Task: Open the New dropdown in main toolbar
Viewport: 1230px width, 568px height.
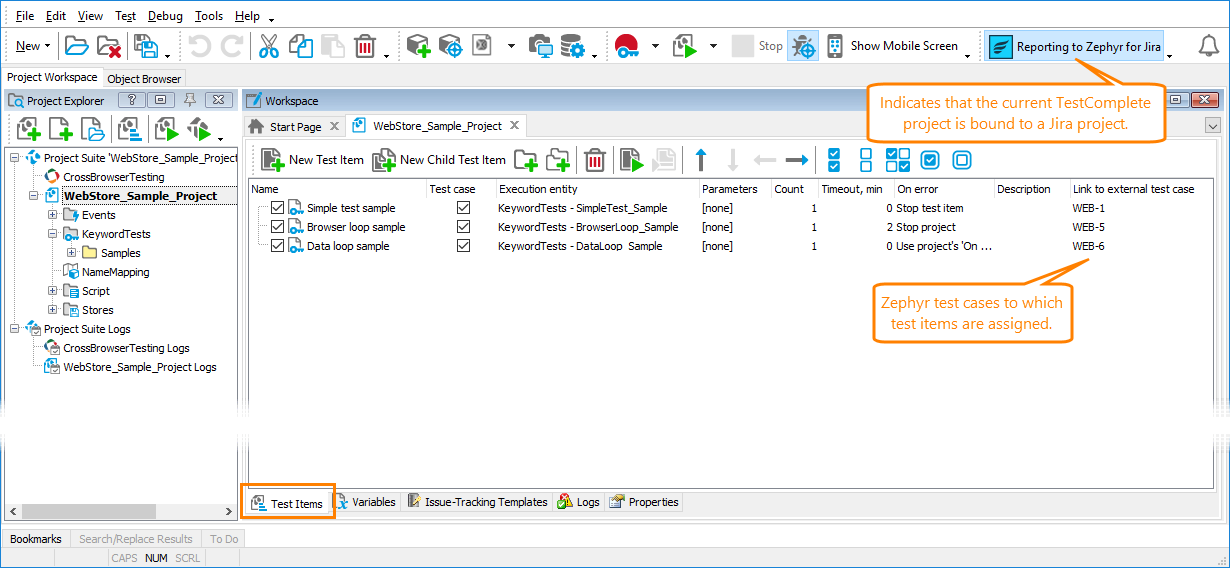Action: pyautogui.click(x=33, y=46)
